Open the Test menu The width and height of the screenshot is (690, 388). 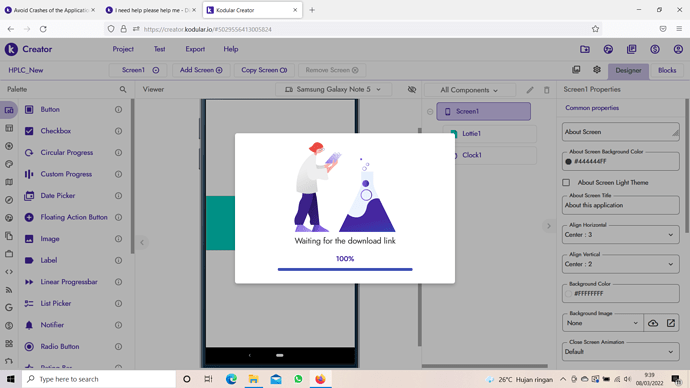pyautogui.click(x=159, y=49)
